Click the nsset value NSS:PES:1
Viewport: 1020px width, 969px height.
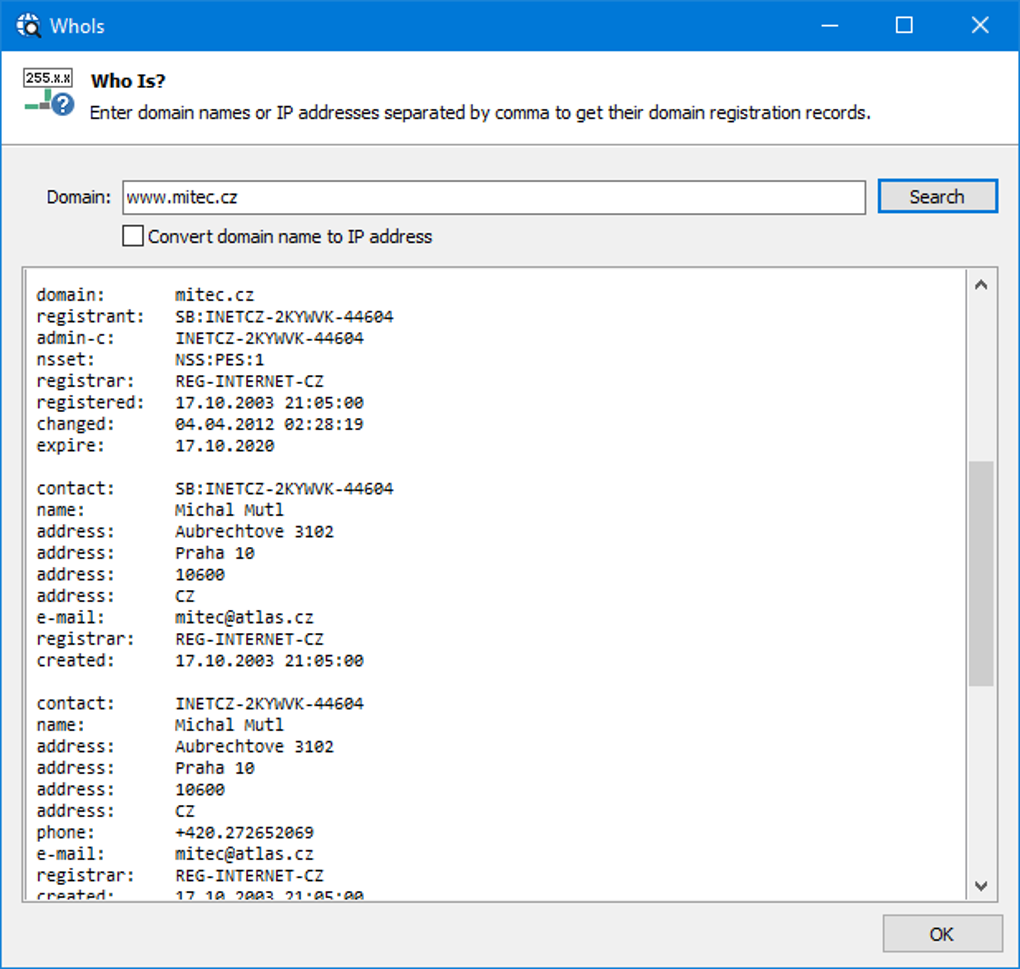tap(219, 360)
